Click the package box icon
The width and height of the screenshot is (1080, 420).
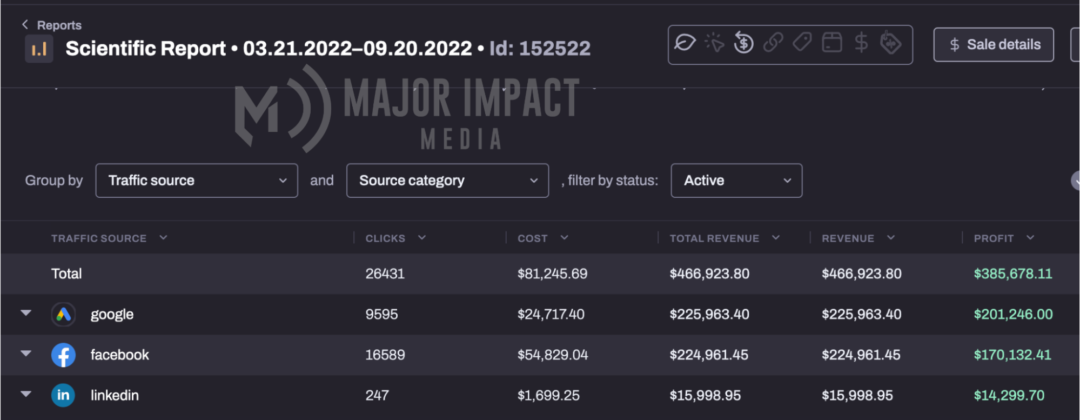point(832,44)
